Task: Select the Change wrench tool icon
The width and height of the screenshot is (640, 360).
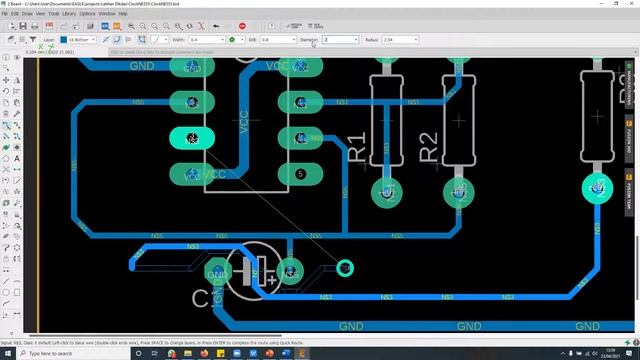Action: pos(17,114)
